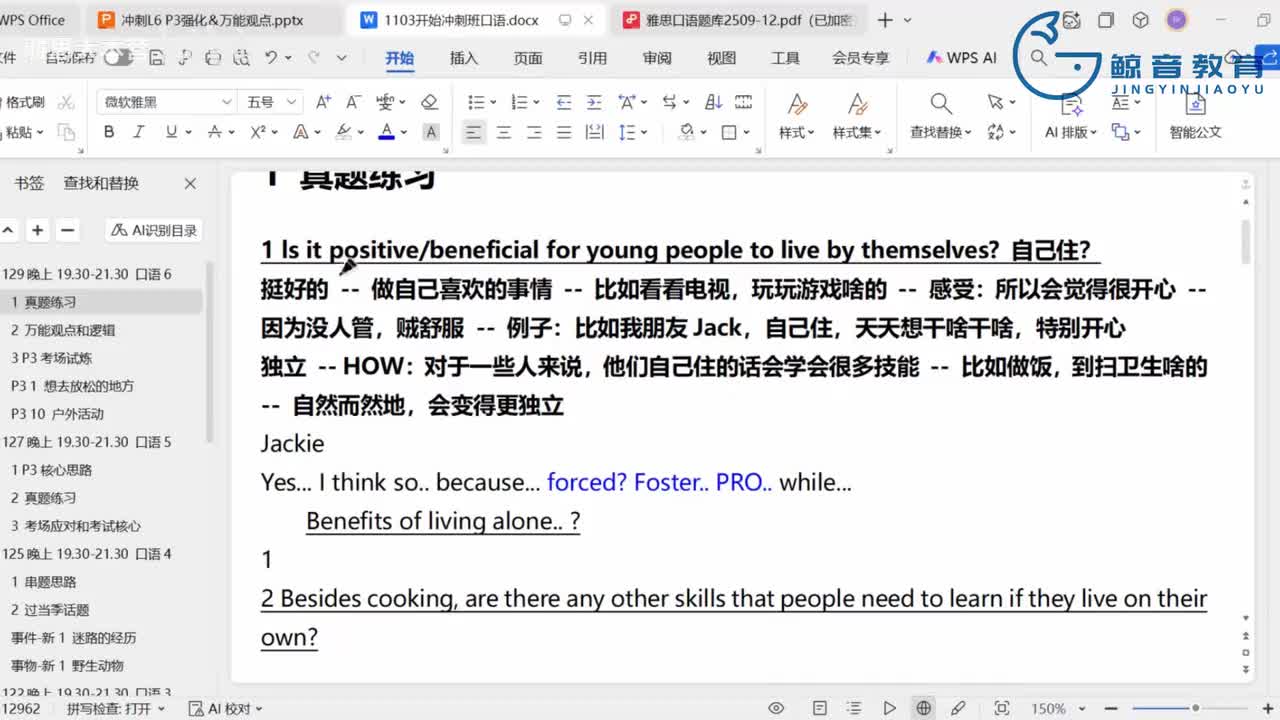Apply the blue font color
The height and width of the screenshot is (720, 1280).
point(387,132)
